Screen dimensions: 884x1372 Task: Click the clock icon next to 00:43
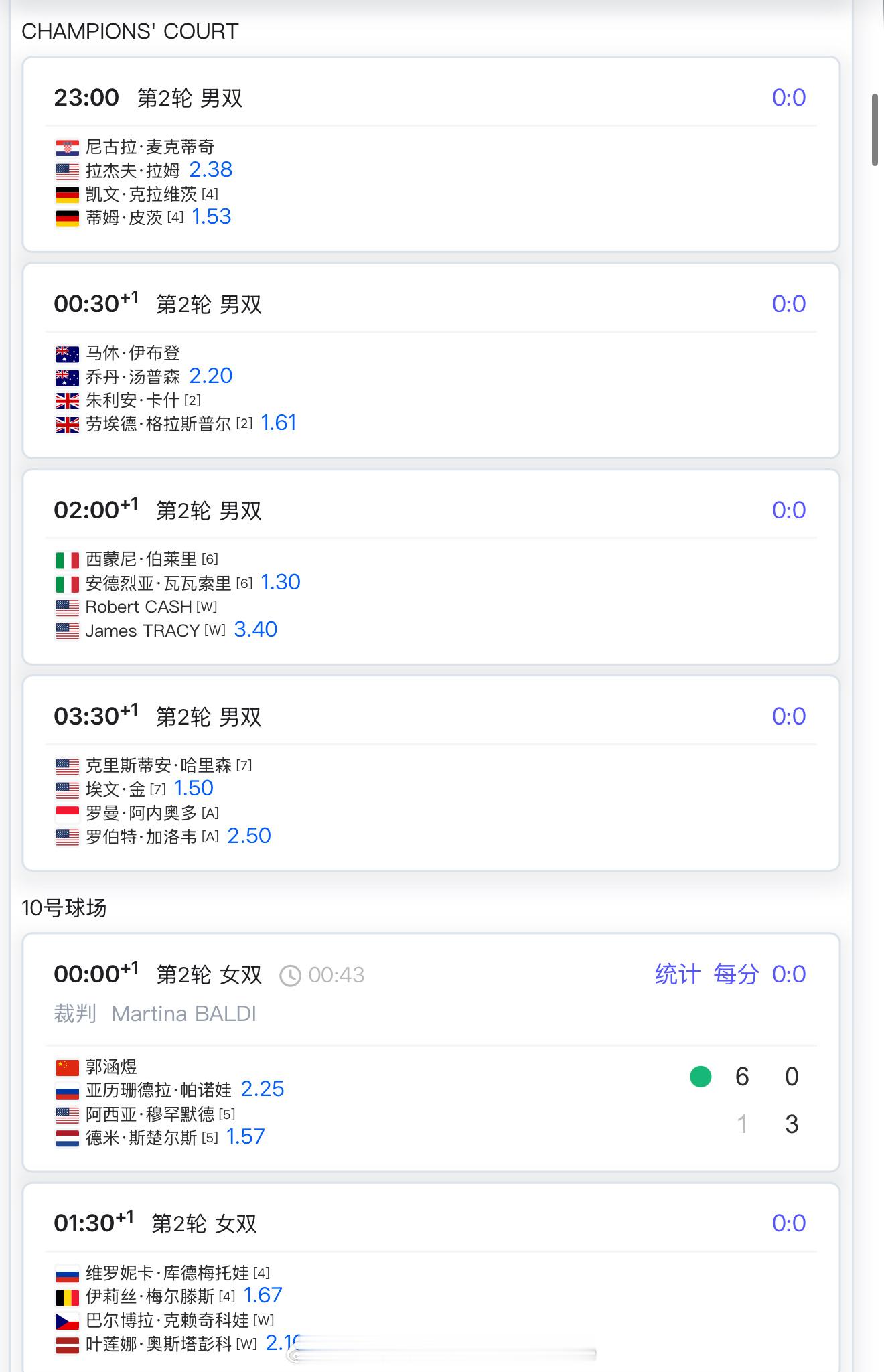coord(290,976)
